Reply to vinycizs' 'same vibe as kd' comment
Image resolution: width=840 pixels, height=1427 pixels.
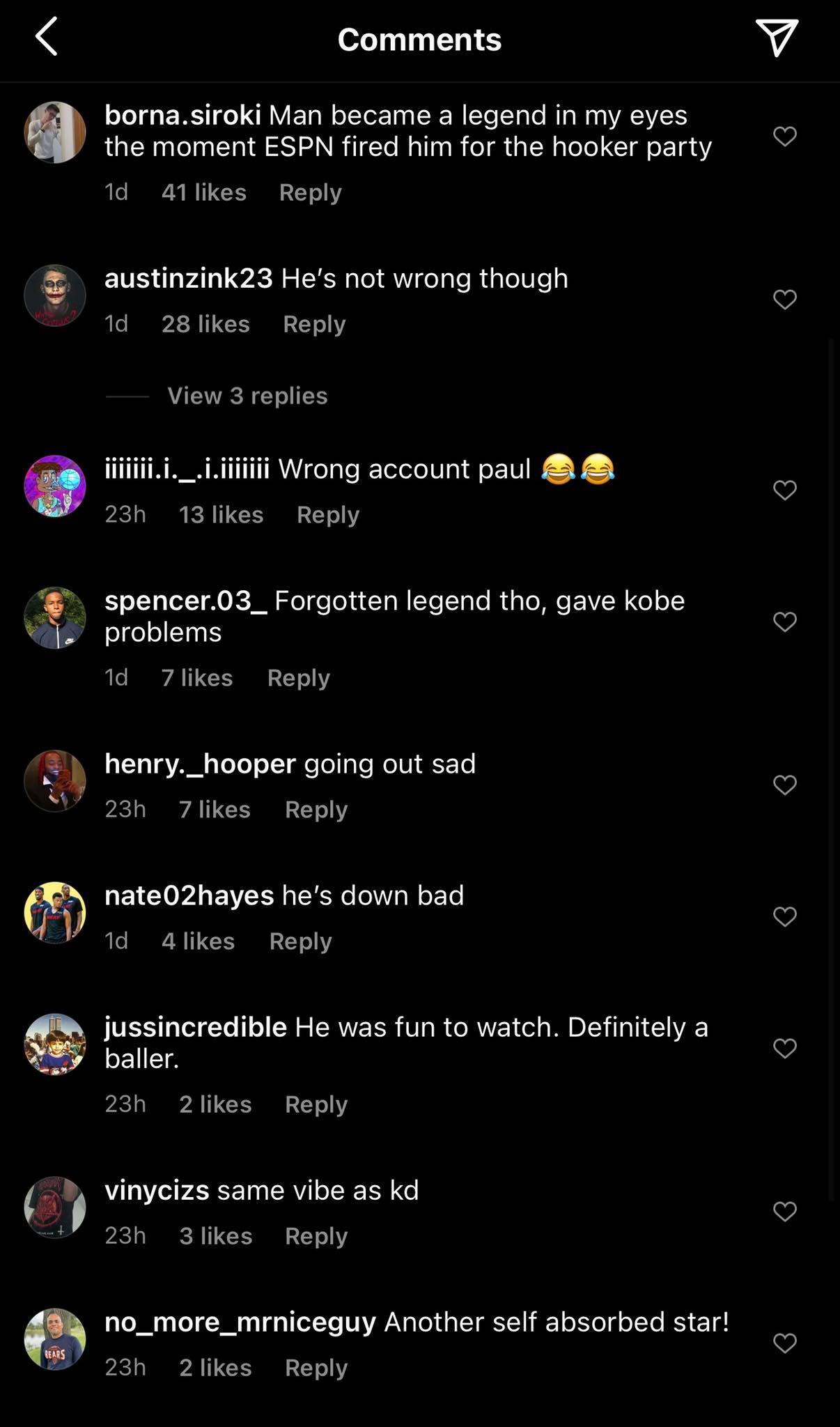coord(316,1236)
